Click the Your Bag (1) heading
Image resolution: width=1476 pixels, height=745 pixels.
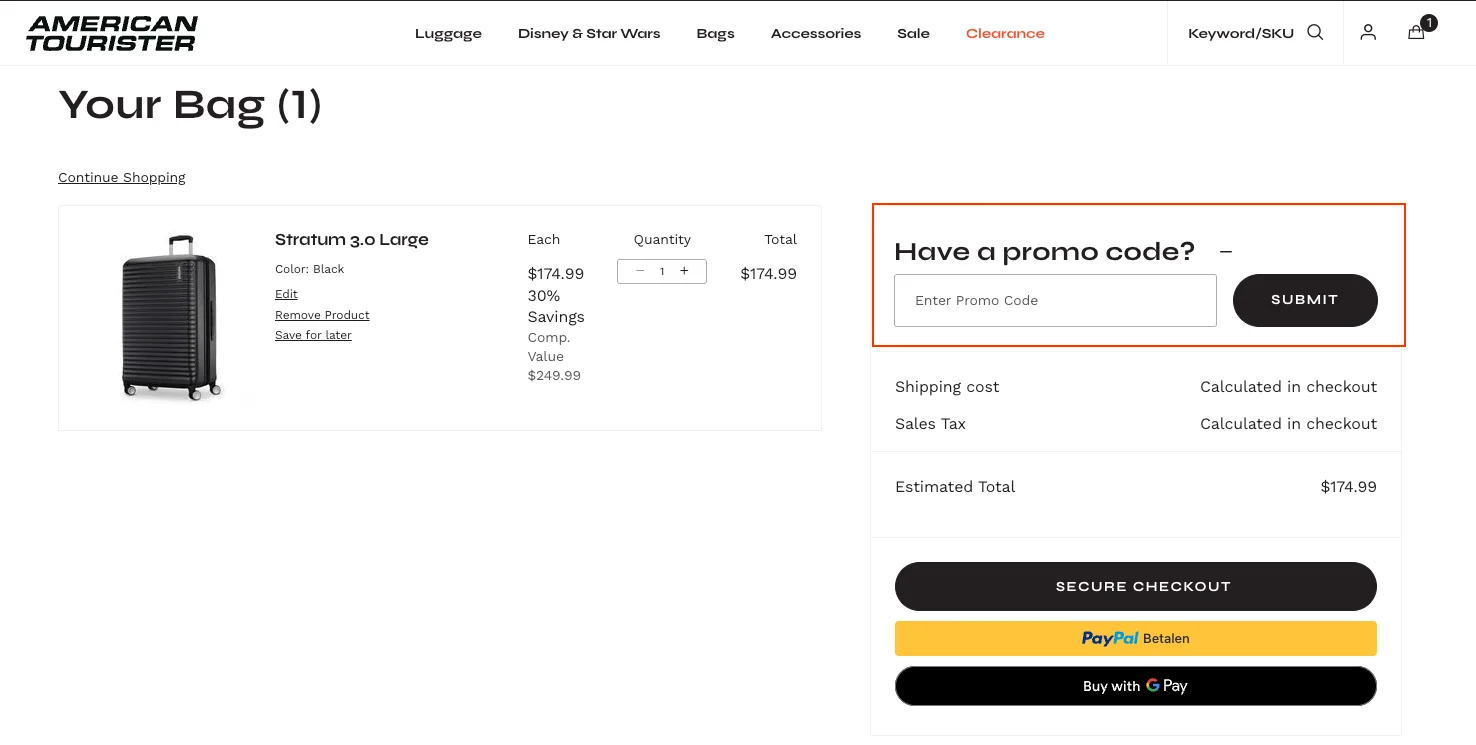click(190, 105)
